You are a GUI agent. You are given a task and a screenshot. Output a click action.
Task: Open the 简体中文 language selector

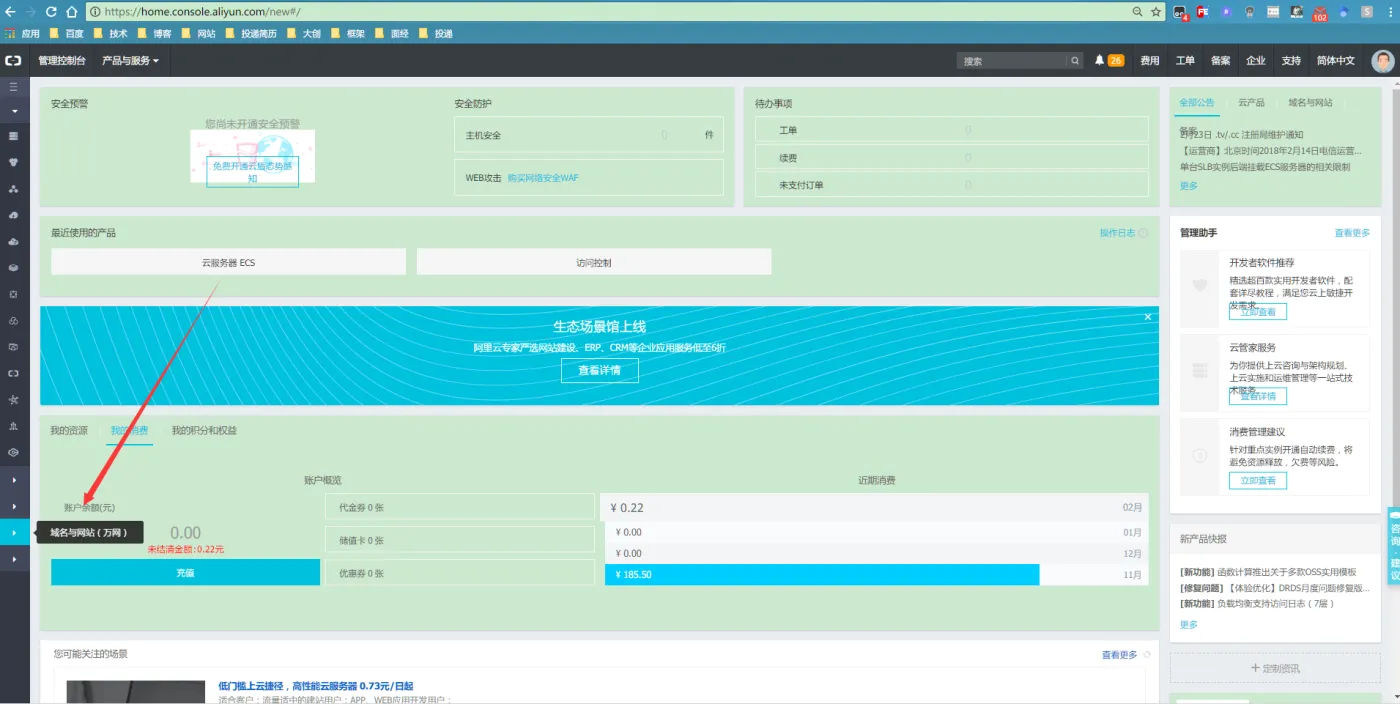click(1336, 61)
